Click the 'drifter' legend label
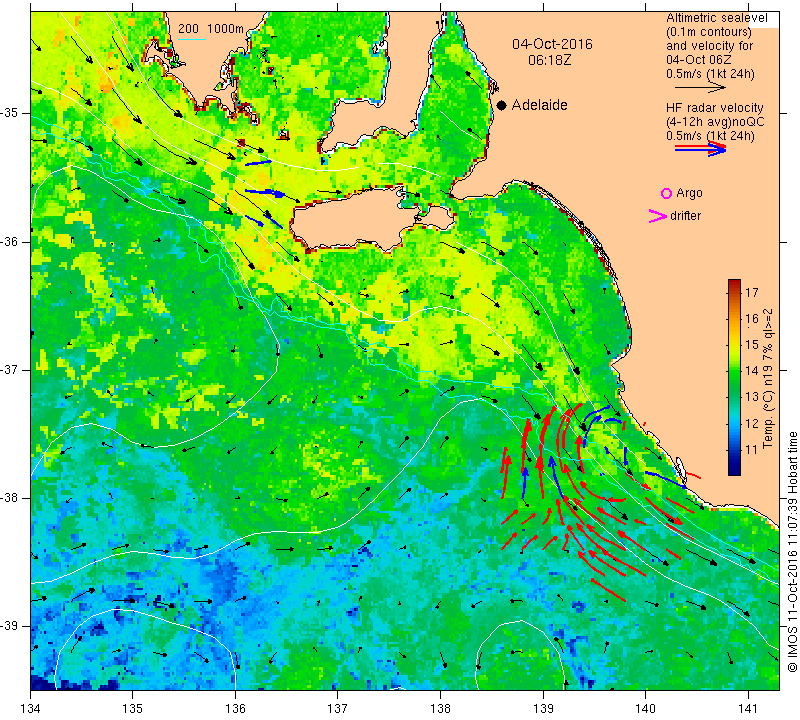Screen dimensions: 800x720 [x=685, y=216]
